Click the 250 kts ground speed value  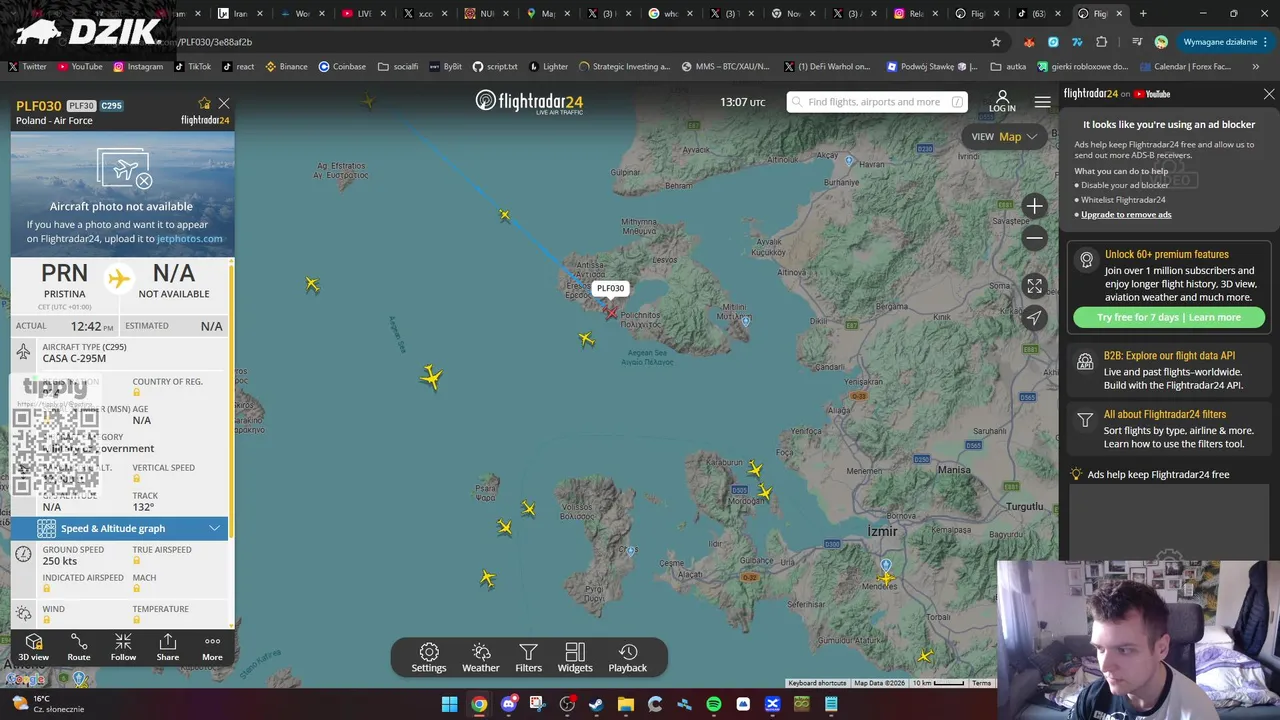[x=60, y=561]
